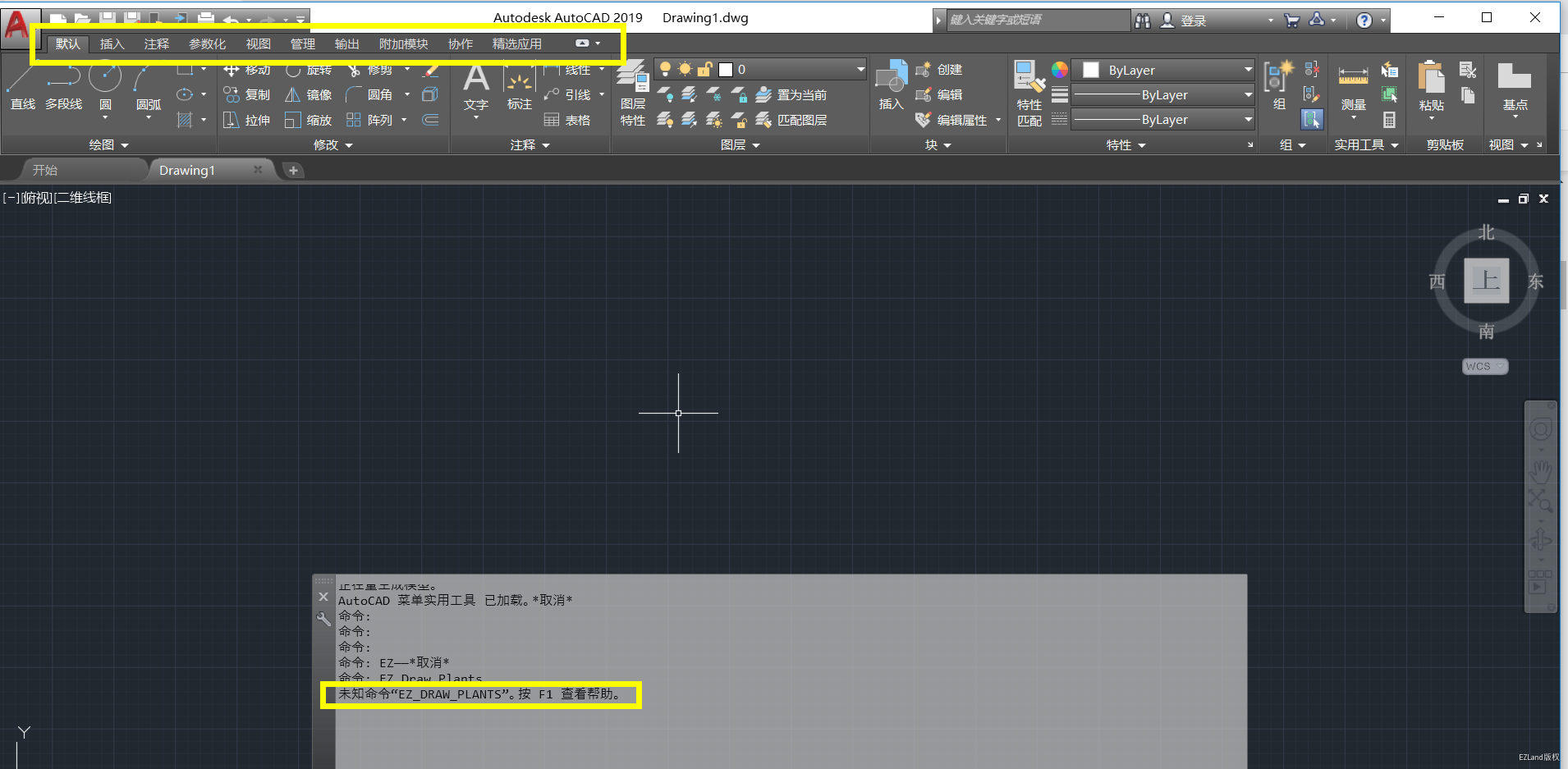Viewport: 1568px width, 769px height.
Task: Open the 附加模块 ribbon tab
Action: (x=403, y=44)
